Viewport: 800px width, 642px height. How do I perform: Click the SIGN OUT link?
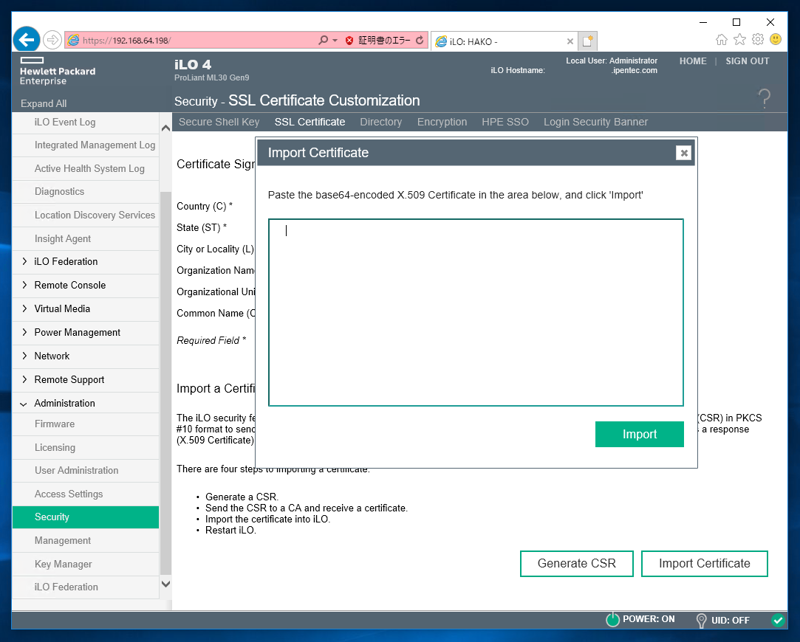tap(747, 61)
